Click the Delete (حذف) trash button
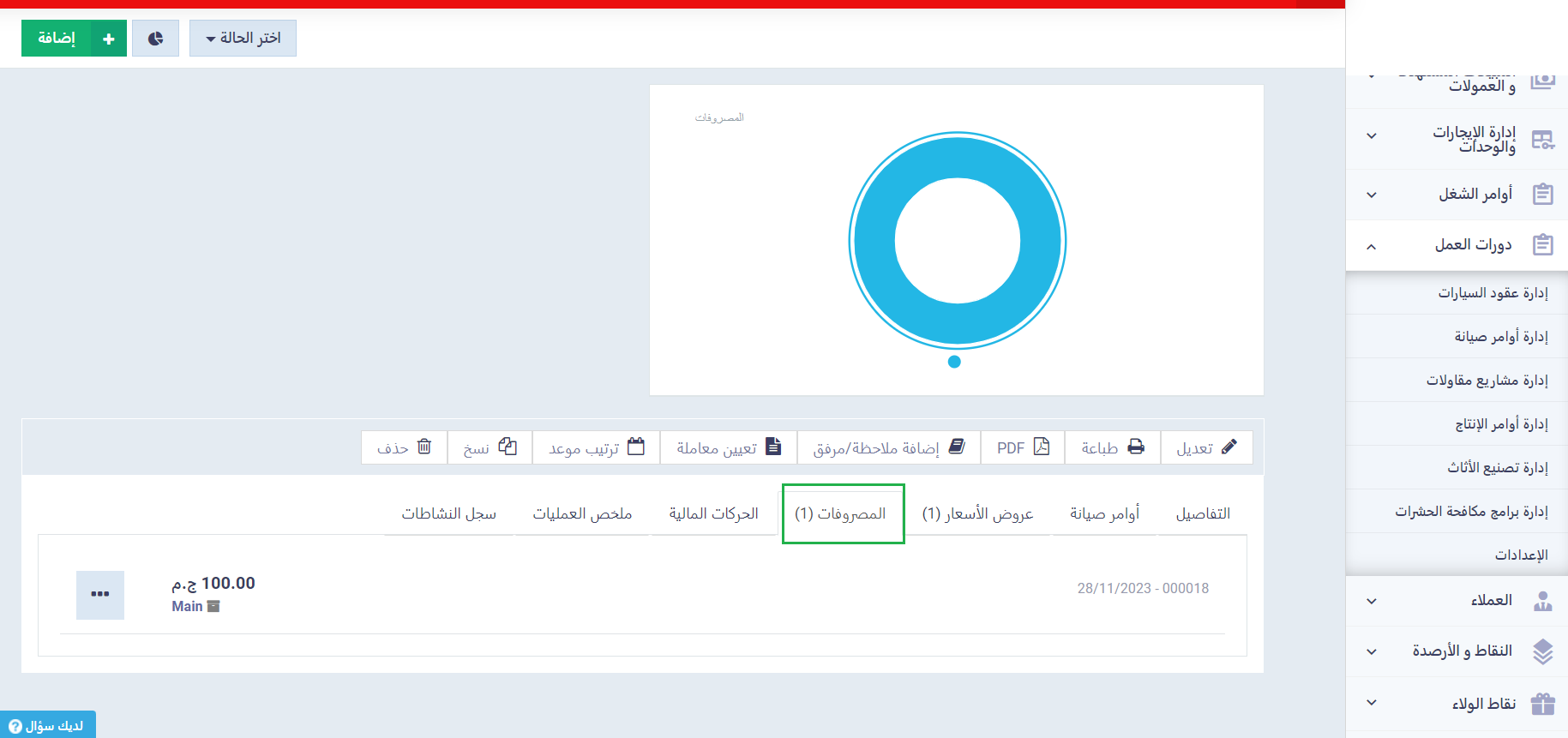 coord(404,447)
